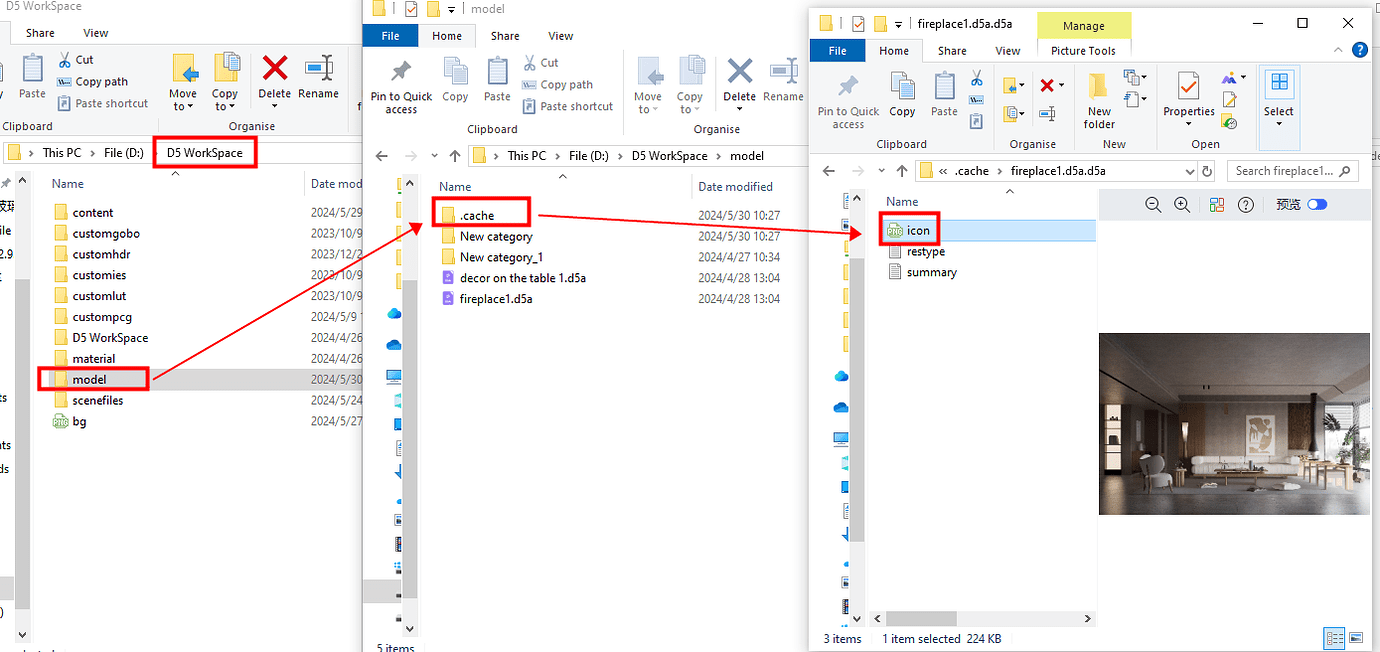The image size is (1380, 652).
Task: Zoom out of the preview image
Action: coord(1153,204)
